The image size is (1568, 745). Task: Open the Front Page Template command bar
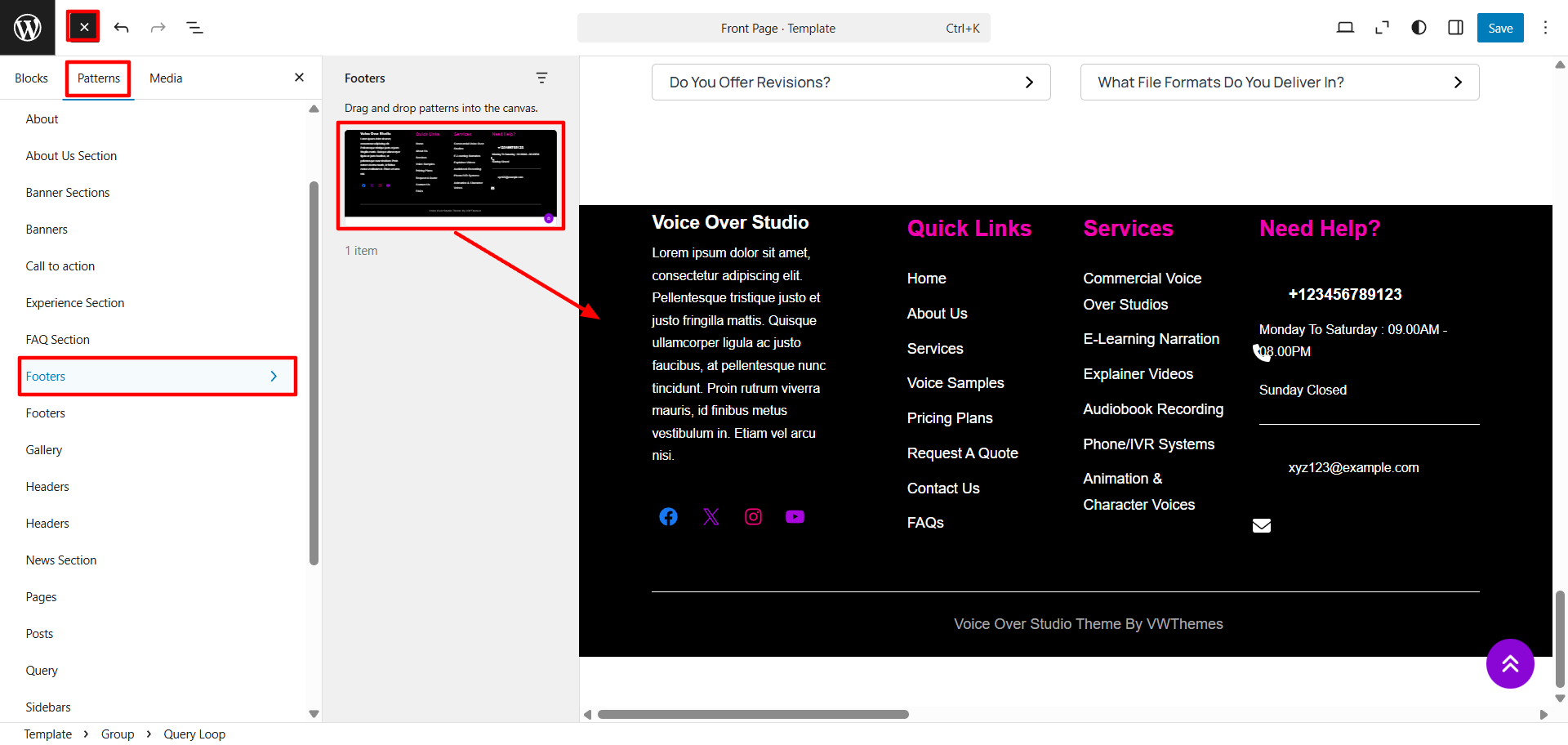pyautogui.click(x=783, y=29)
